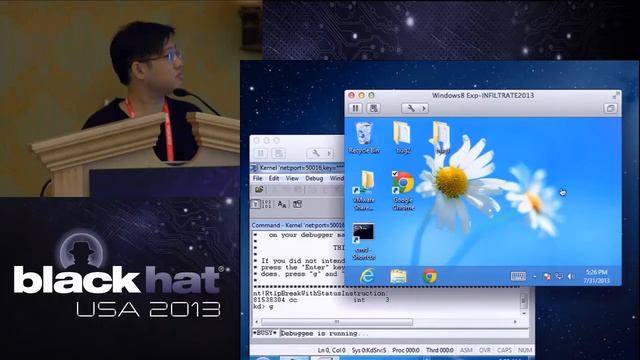This screenshot has height=360, width=640.
Task: Click the Unity view button in the front VM toolbar
Action: pos(610,108)
